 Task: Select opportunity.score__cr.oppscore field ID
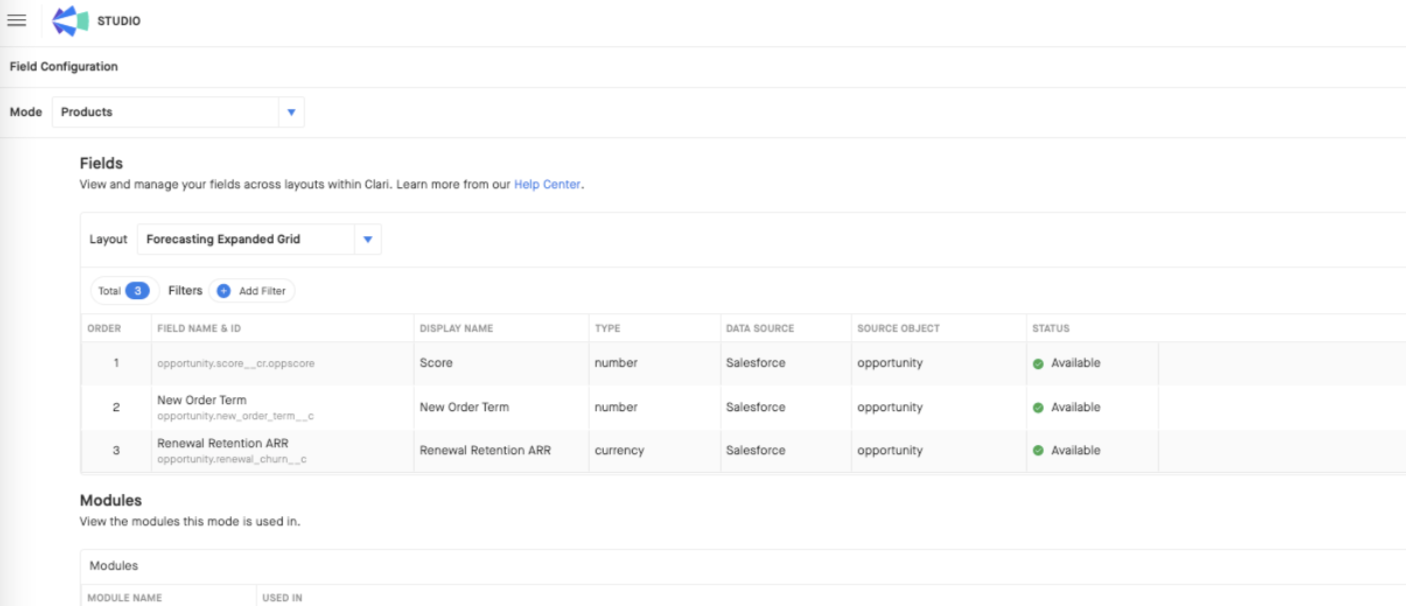click(236, 364)
